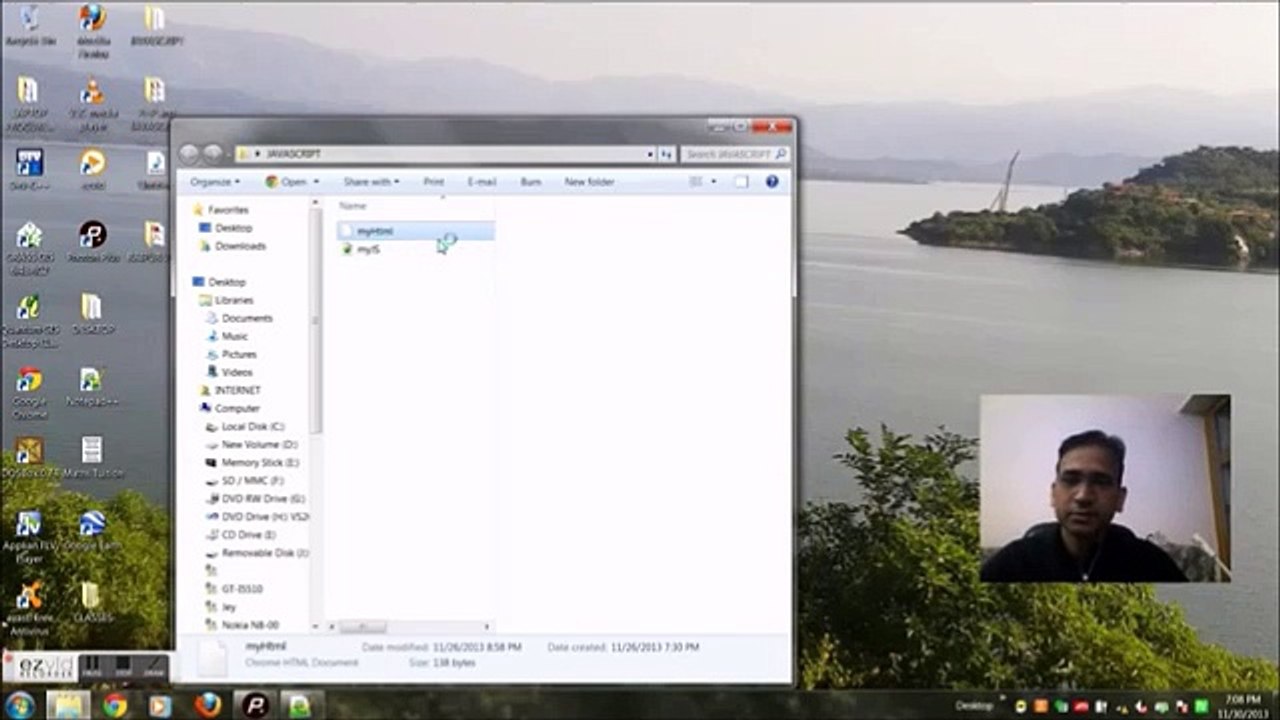Go back using the Explorer Back arrow
The height and width of the screenshot is (720, 1280).
tap(189, 154)
